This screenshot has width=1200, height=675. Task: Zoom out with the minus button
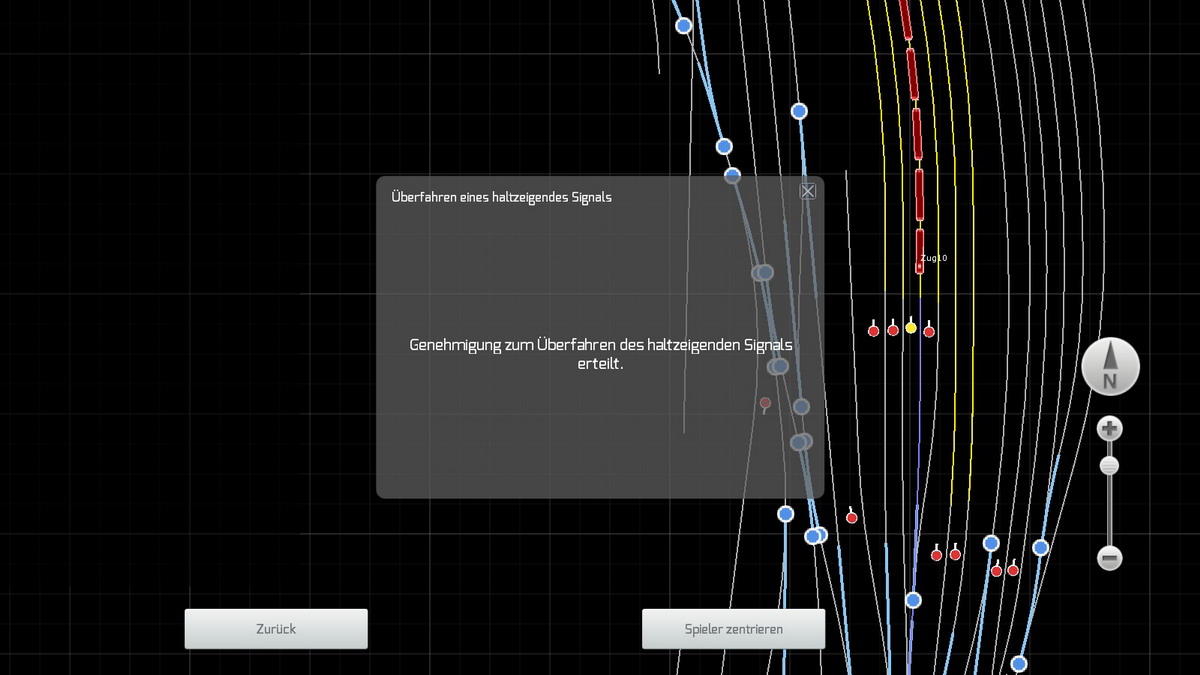[x=1109, y=558]
